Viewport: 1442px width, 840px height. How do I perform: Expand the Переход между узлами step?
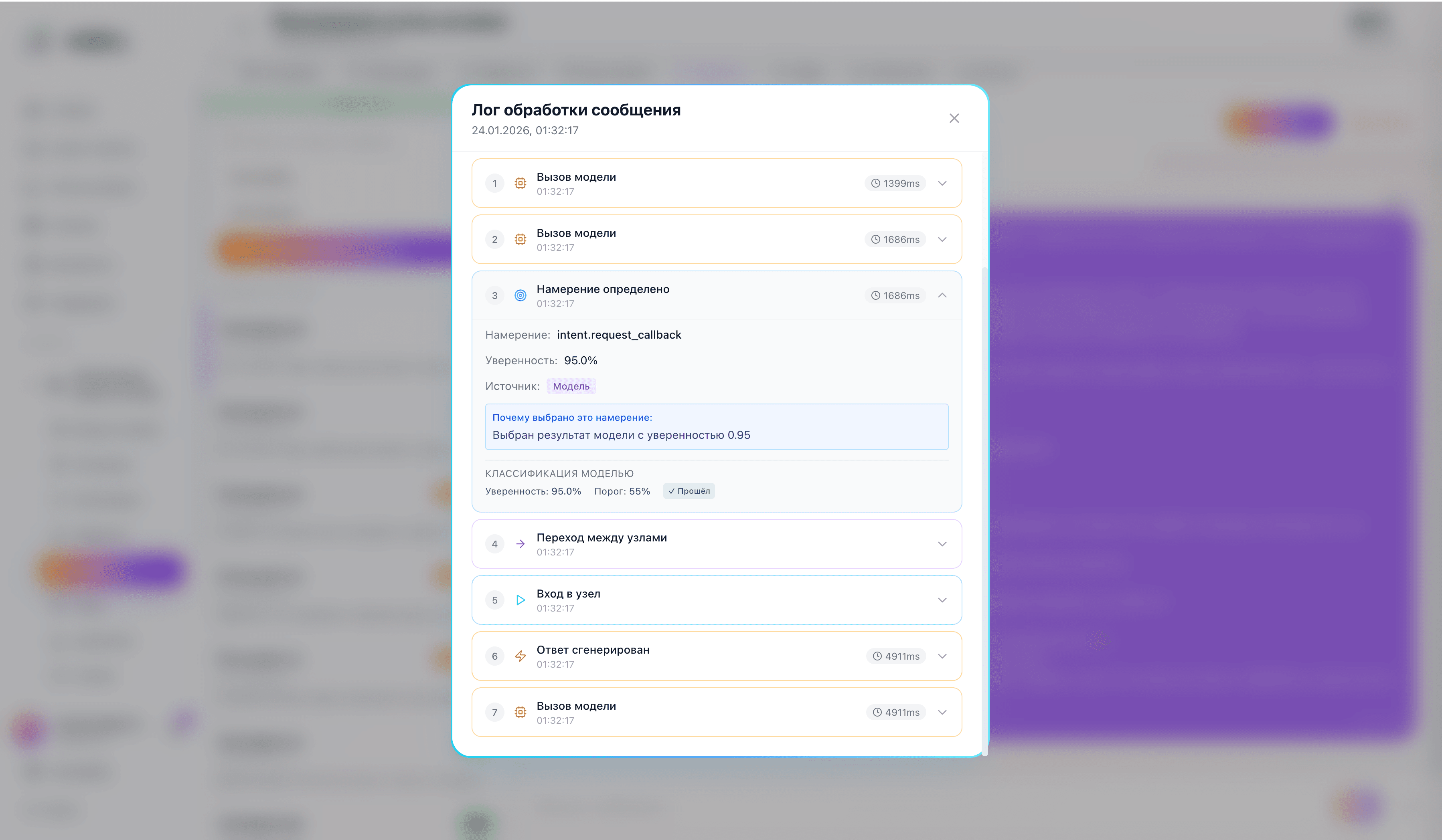pyautogui.click(x=942, y=544)
